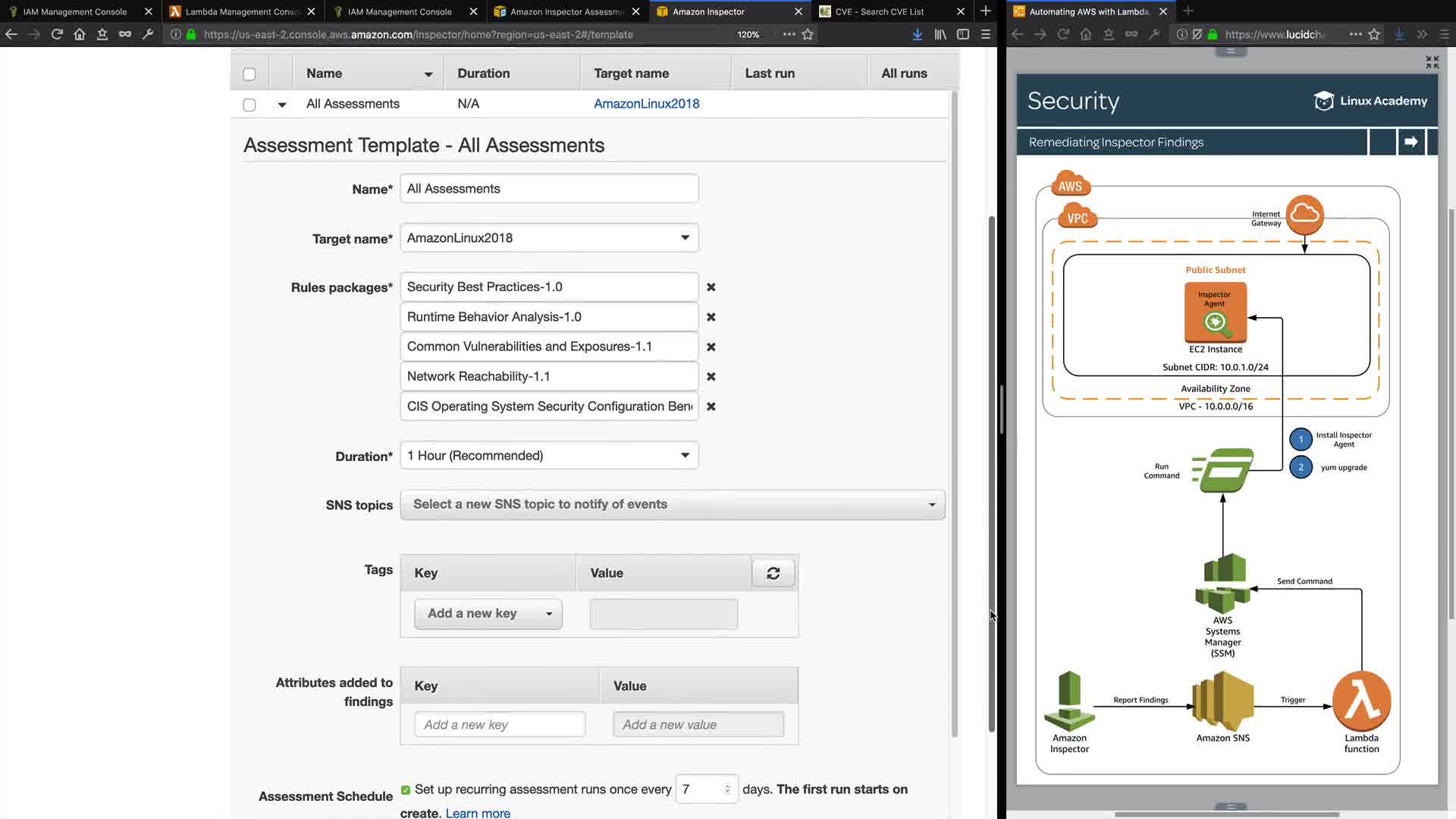The height and width of the screenshot is (819, 1456).
Task: Click the refresh tags icon button
Action: pyautogui.click(x=773, y=573)
